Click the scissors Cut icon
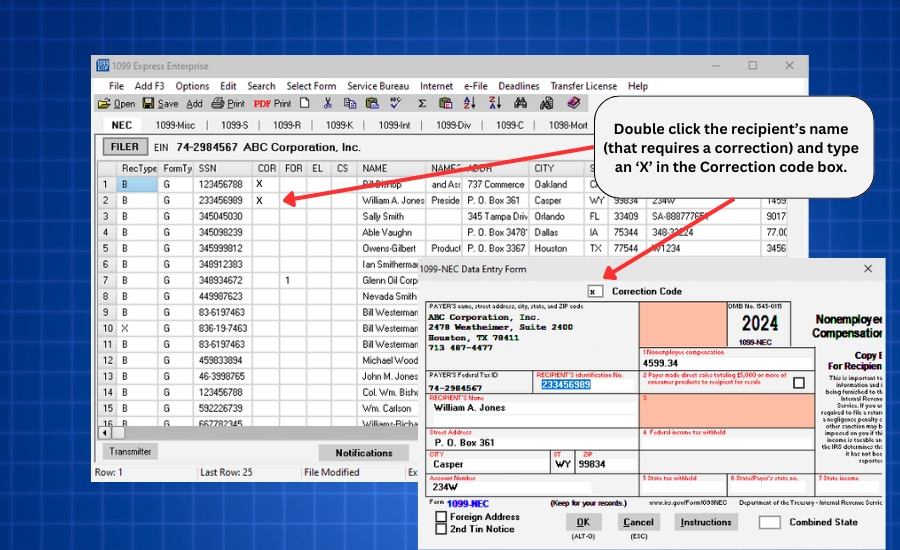 tap(327, 103)
